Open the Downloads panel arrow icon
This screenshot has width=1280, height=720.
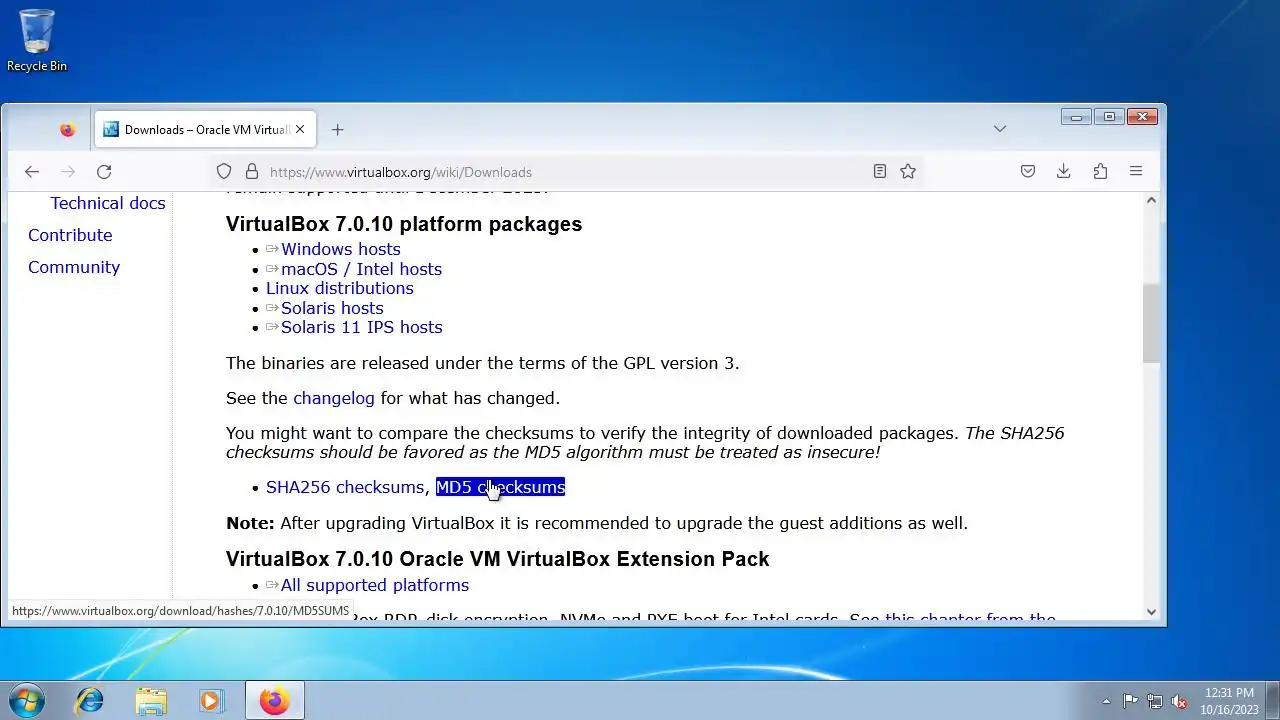(1064, 171)
